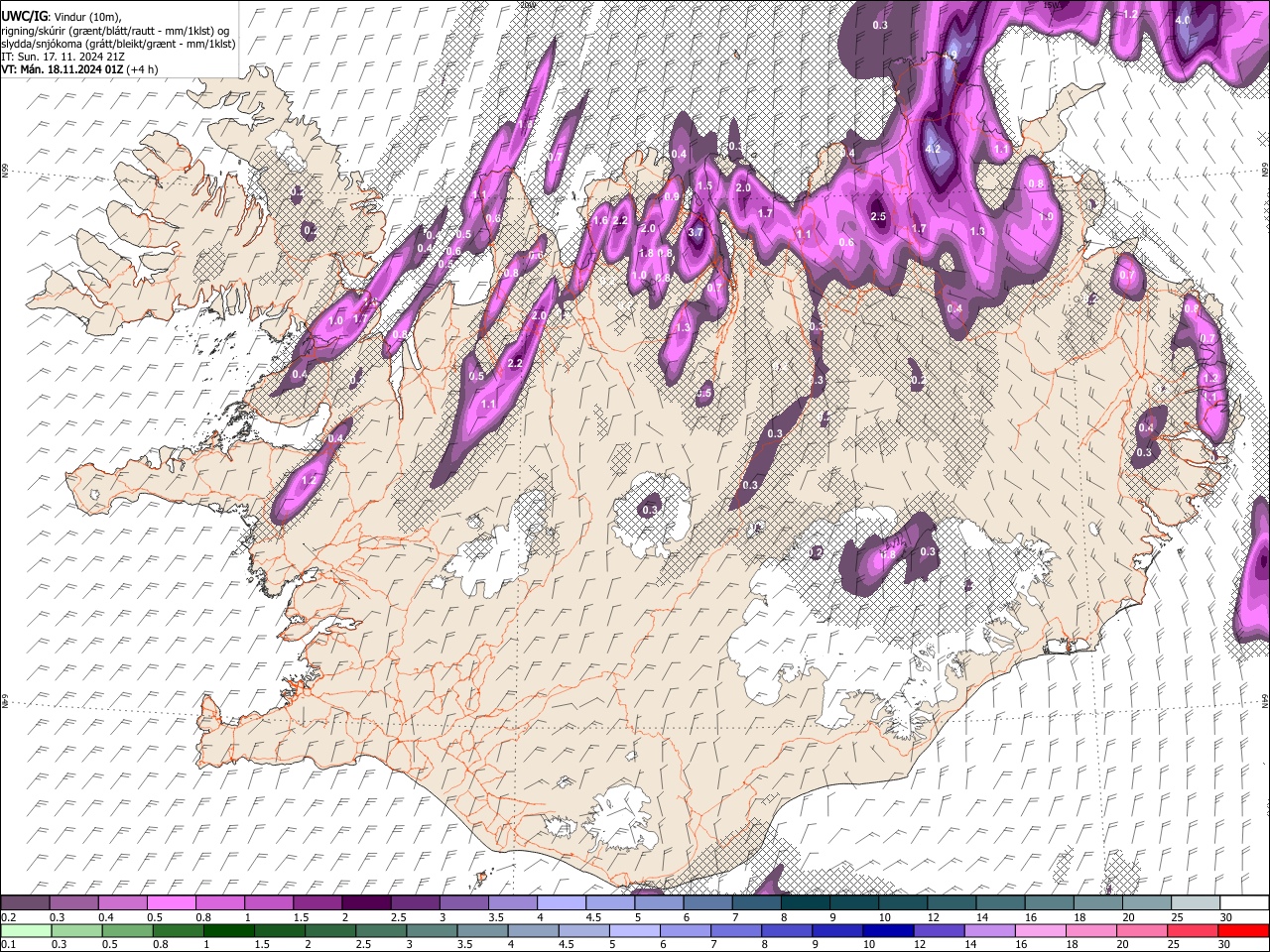Screen dimensions: 1270x952
Task: Click the UWC/IG title text
Action: pos(24,17)
